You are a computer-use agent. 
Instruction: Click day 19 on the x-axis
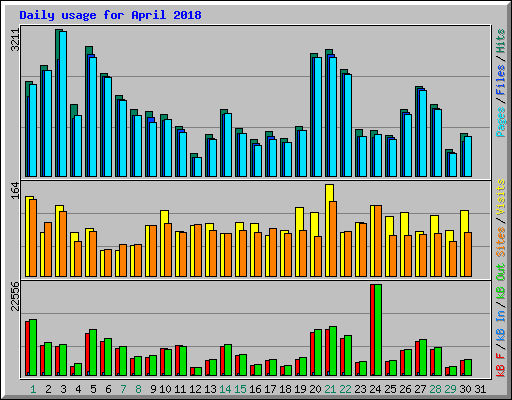[300, 389]
